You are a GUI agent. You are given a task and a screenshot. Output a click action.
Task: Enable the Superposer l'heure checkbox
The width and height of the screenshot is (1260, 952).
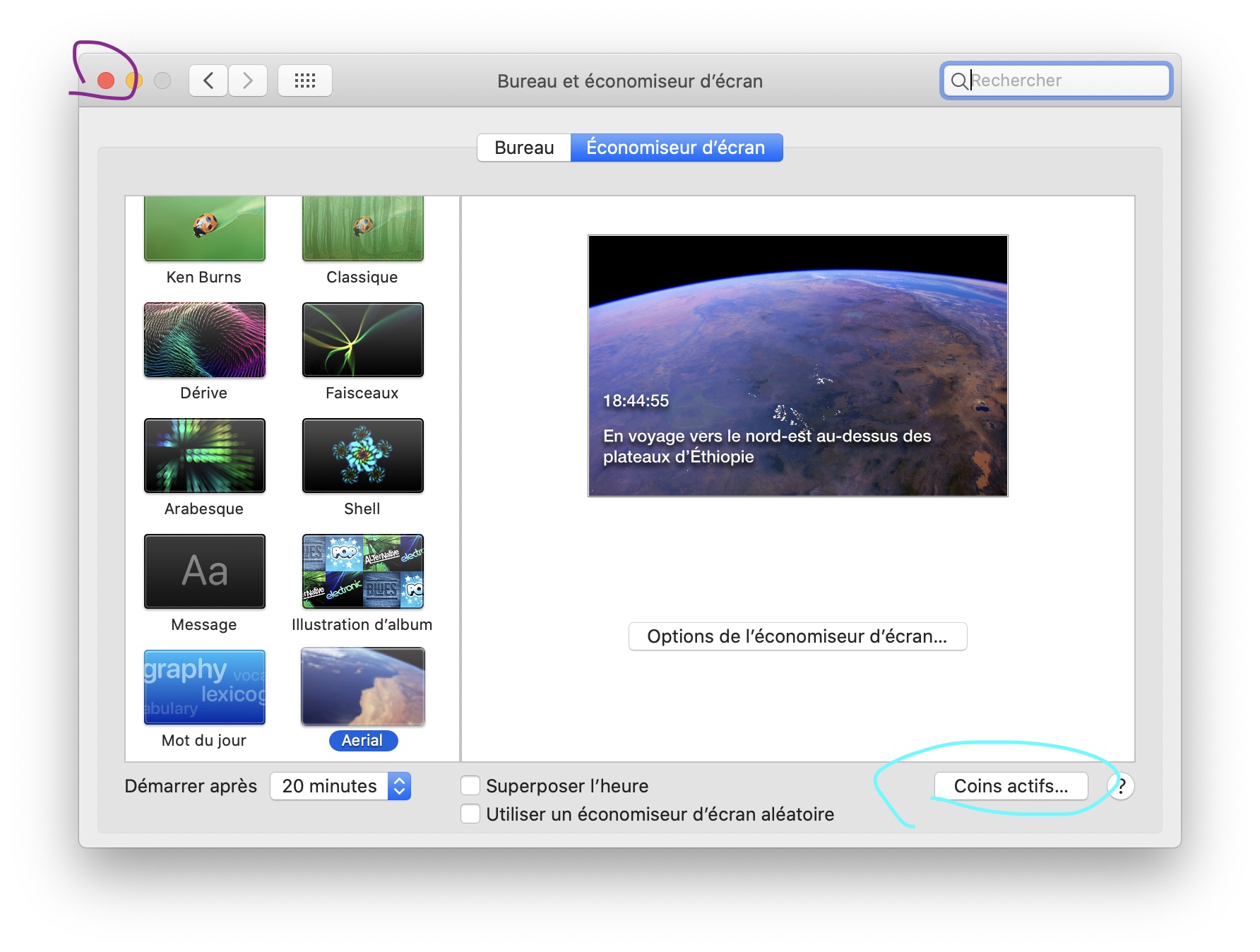470,786
